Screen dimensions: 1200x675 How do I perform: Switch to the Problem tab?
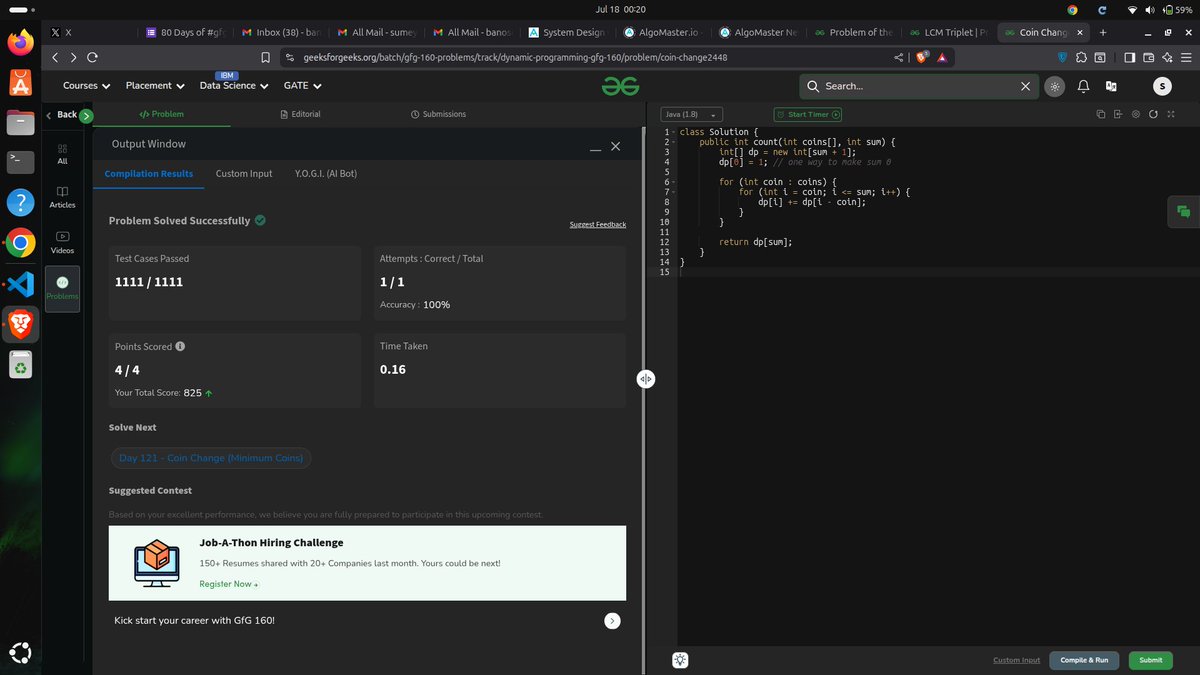pos(162,114)
